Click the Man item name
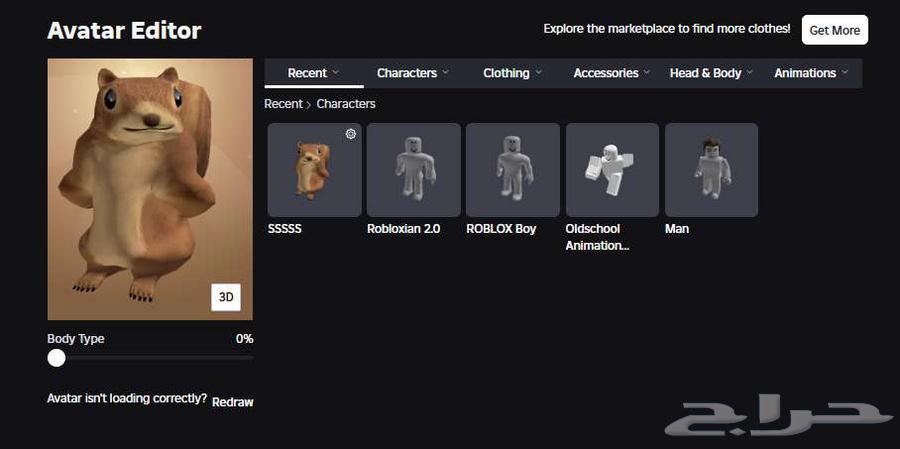 677,229
